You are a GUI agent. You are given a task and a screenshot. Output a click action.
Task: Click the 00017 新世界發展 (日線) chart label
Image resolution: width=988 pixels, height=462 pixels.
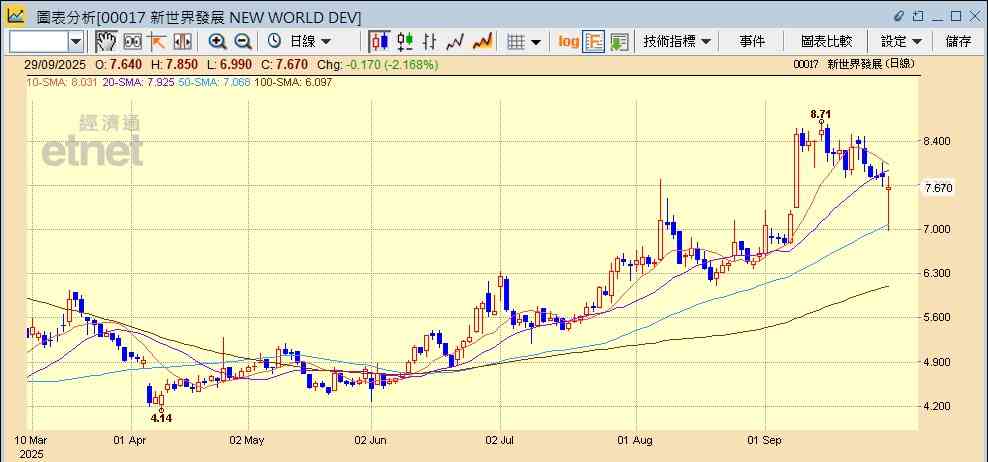[854, 64]
